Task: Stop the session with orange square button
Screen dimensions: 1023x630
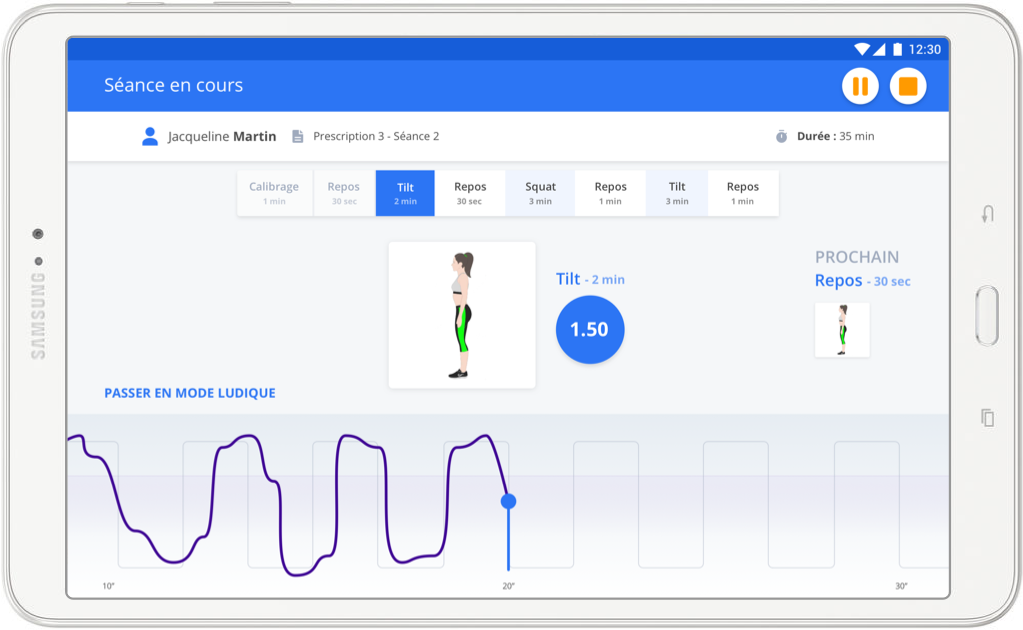Action: click(x=908, y=86)
